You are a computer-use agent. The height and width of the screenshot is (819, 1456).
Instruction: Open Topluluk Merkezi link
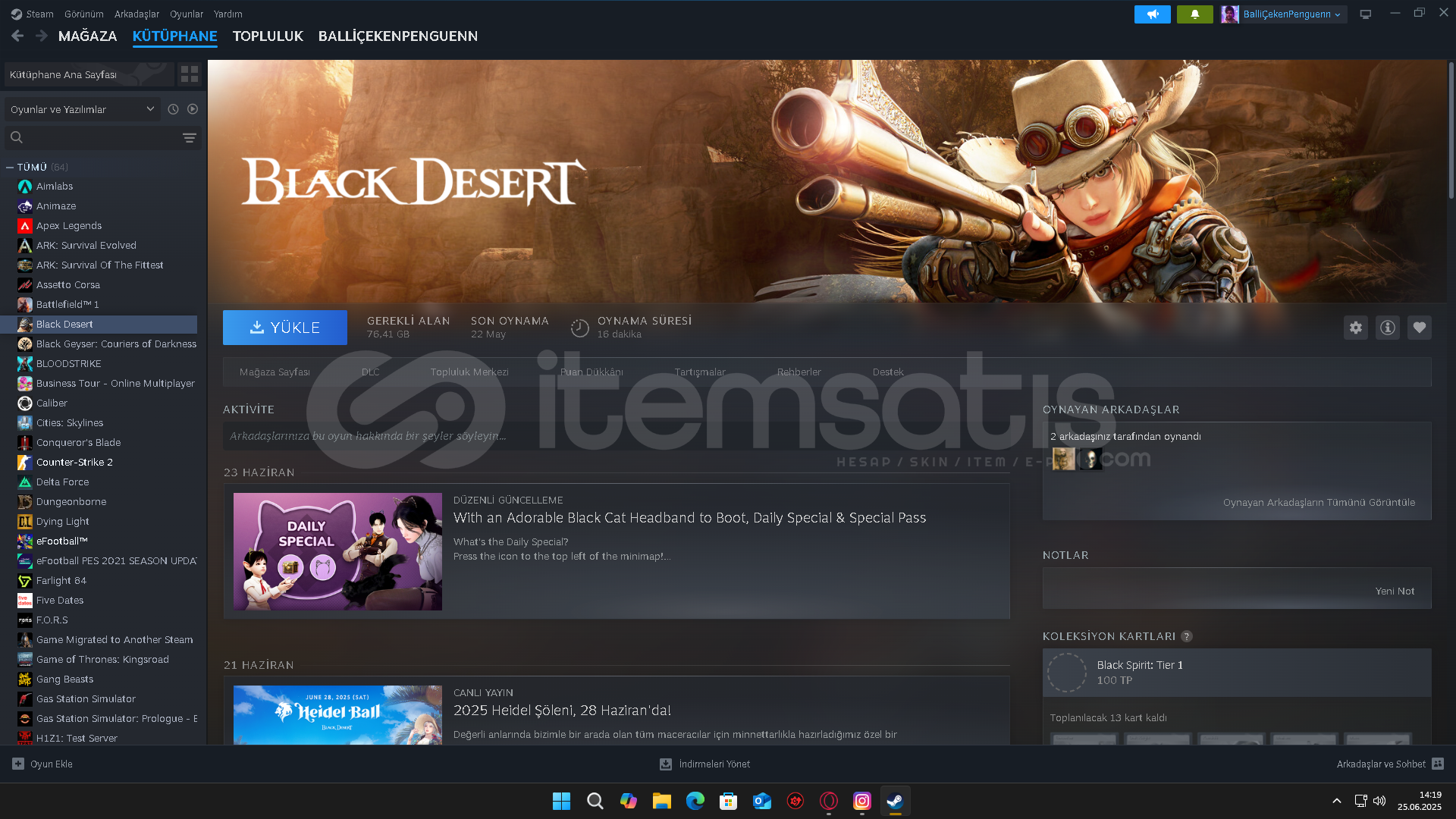[x=469, y=372]
